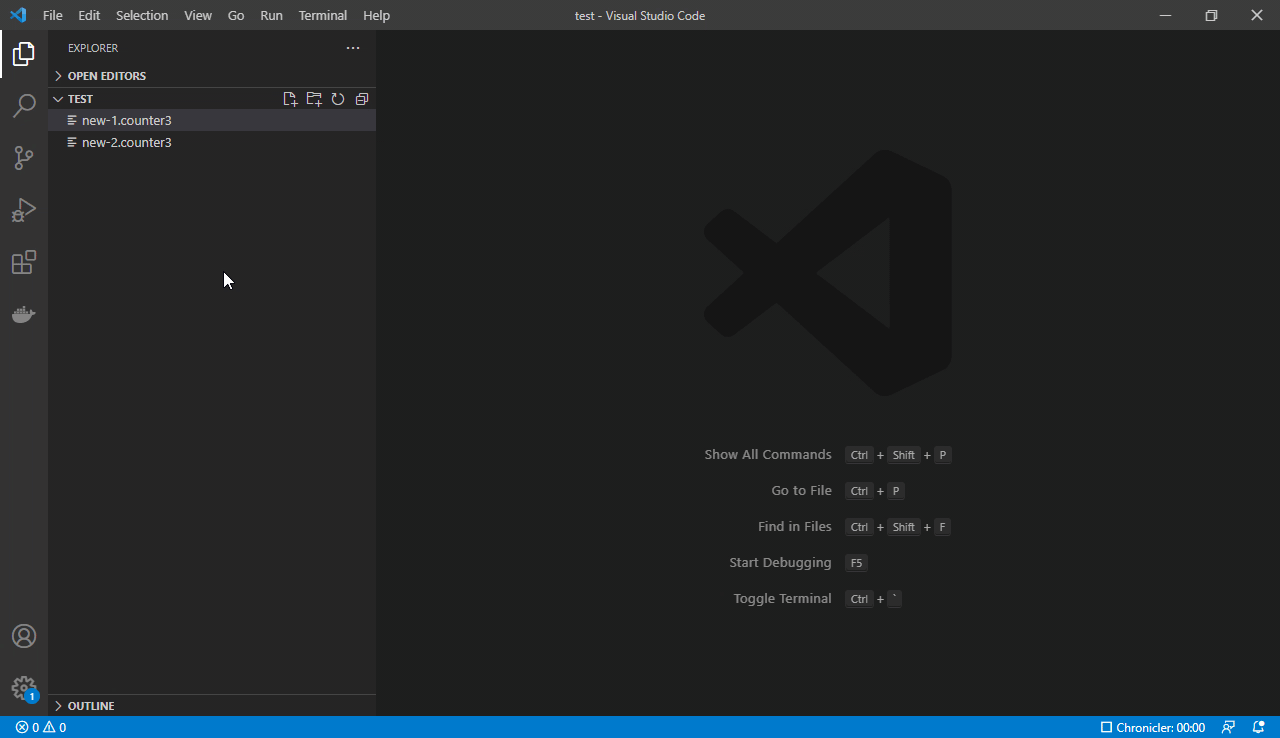The height and width of the screenshot is (738, 1280).
Task: Open the Run menu
Action: (271, 15)
